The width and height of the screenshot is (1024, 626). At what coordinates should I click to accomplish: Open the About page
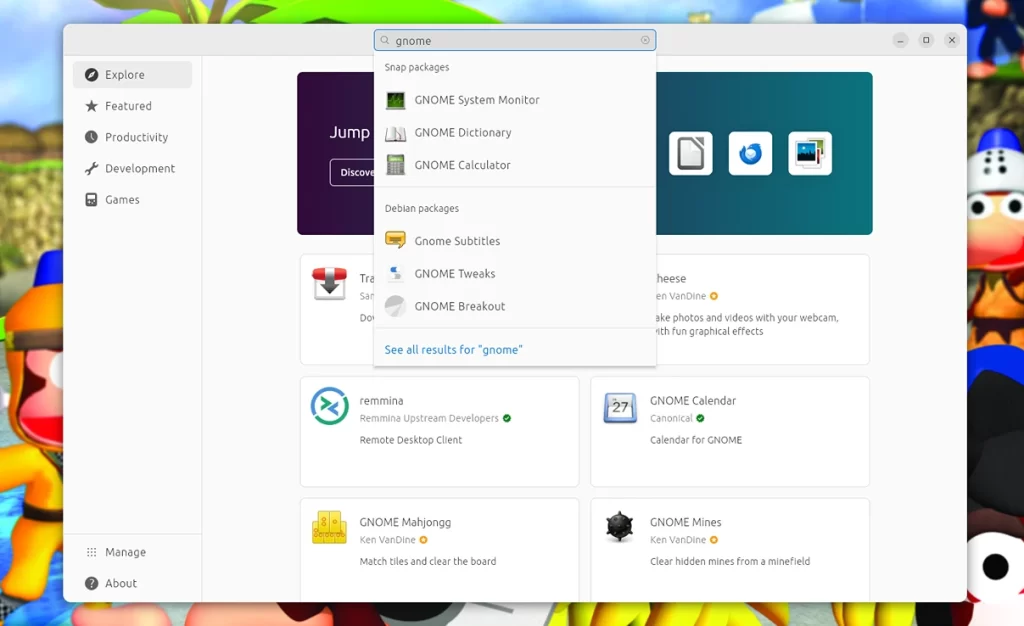[x=133, y=583]
